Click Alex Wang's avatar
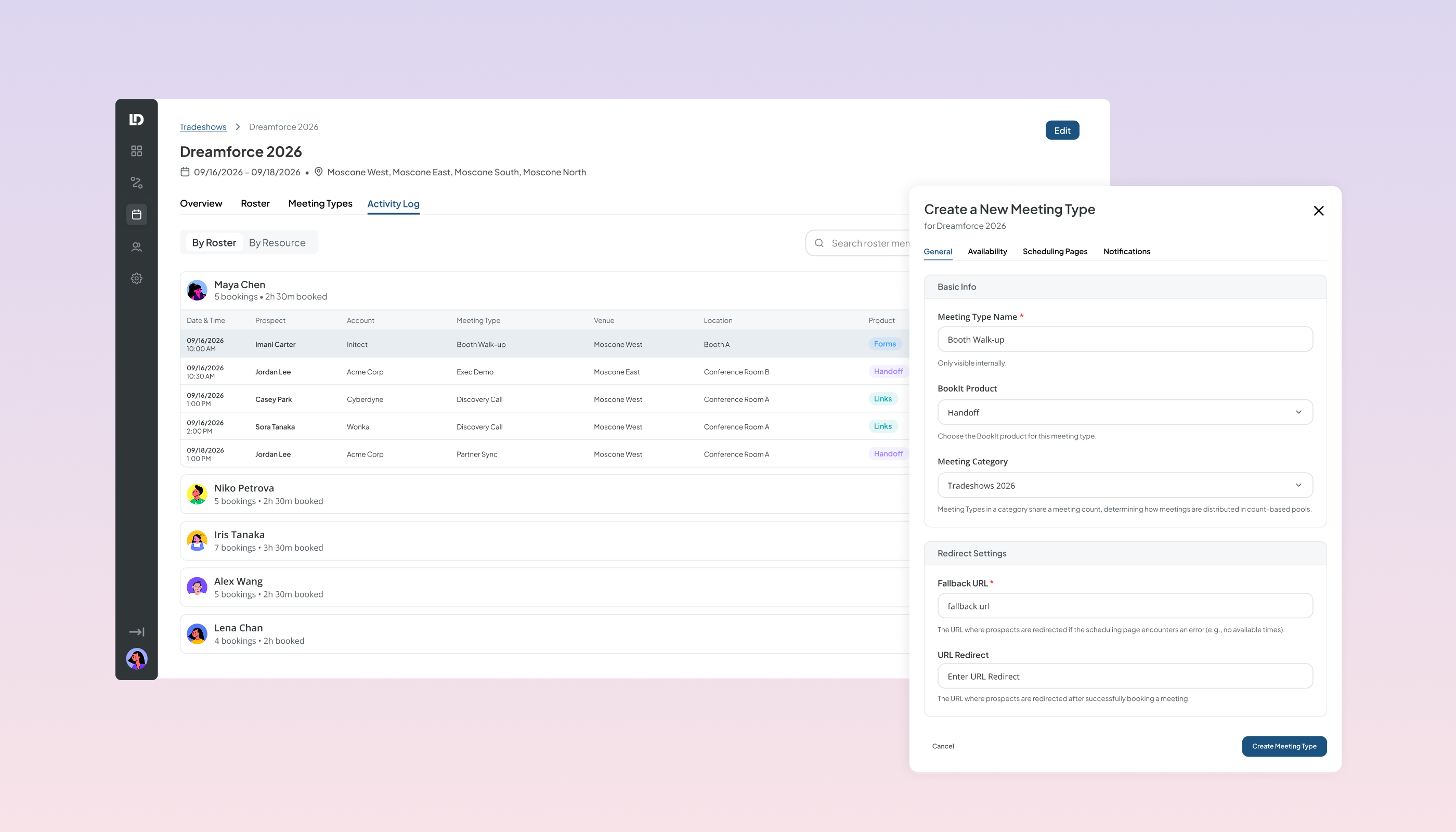 [197, 588]
